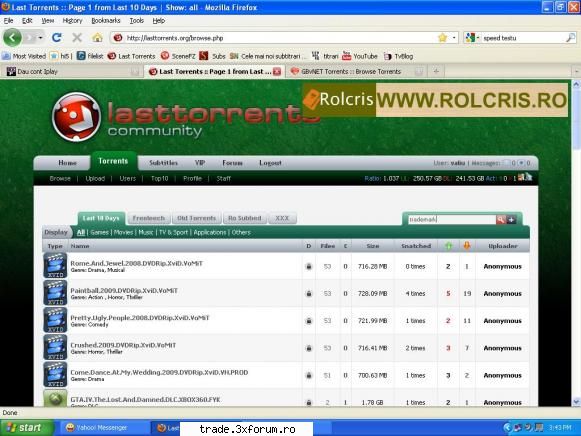Viewport: 581px width, 436px height.
Task: Open advanced search with the plus icon
Action: [511, 219]
